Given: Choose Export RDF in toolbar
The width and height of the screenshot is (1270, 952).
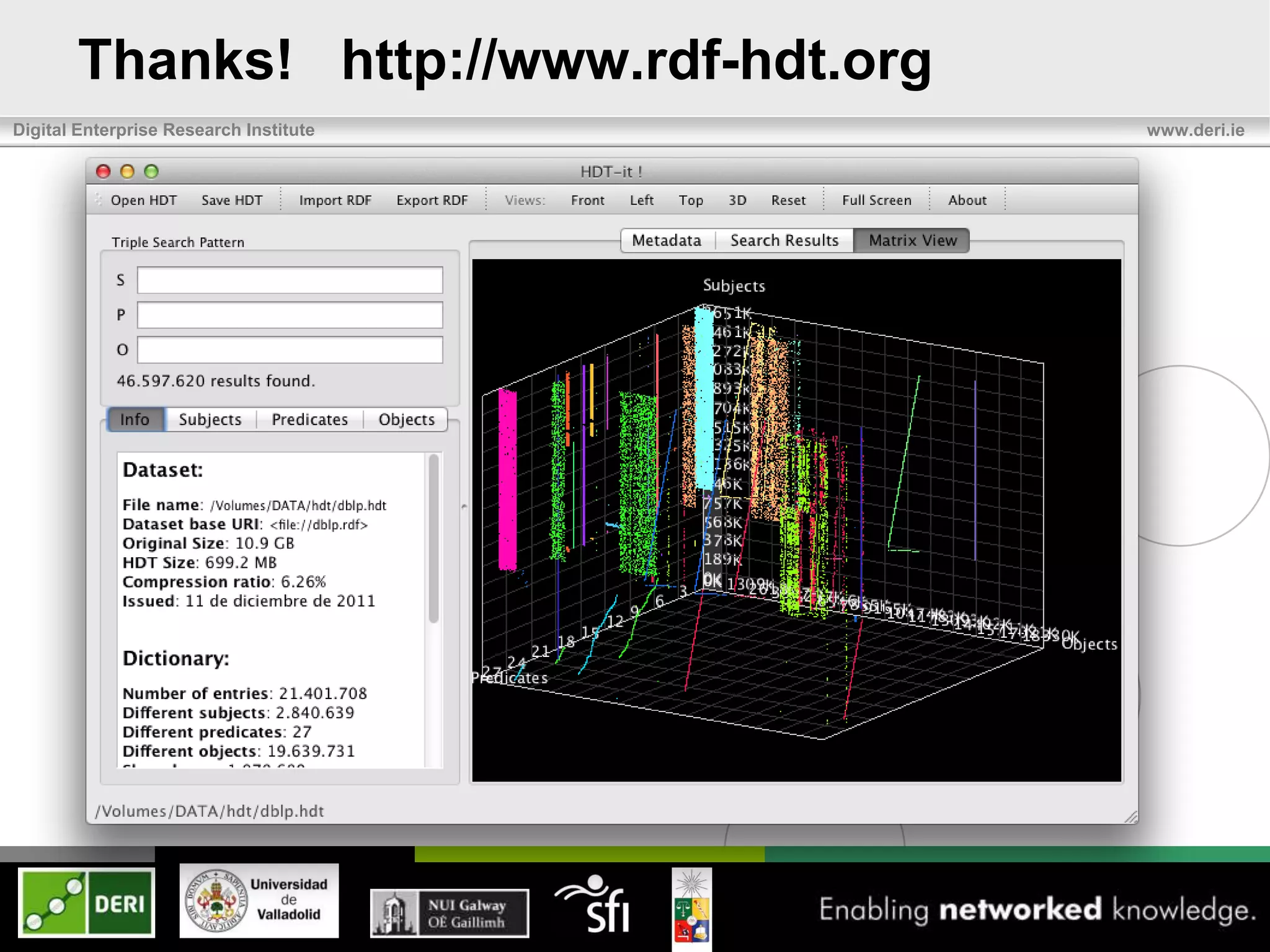Looking at the screenshot, I should point(432,200).
